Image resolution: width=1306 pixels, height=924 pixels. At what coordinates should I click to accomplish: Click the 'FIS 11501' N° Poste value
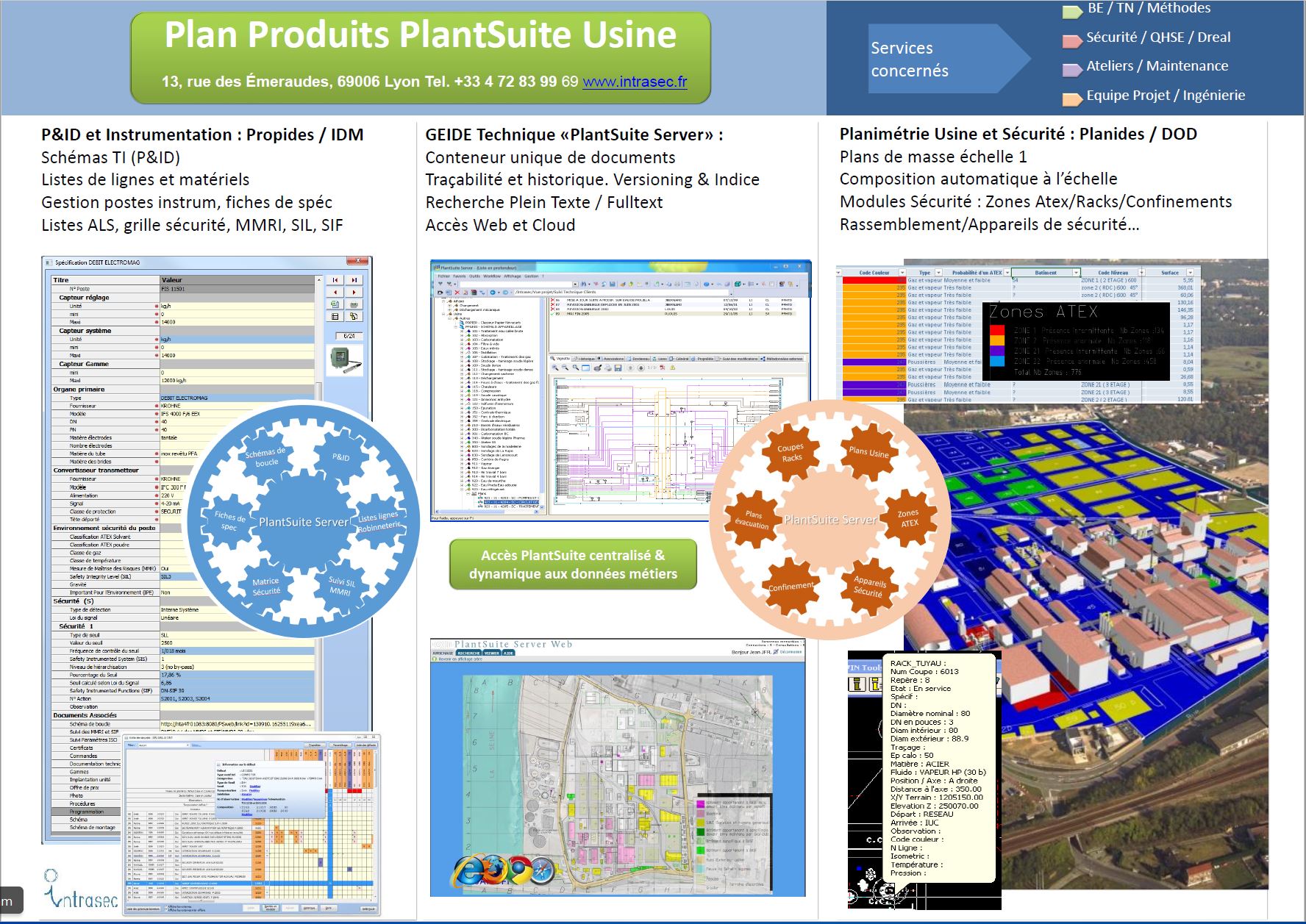(x=238, y=289)
